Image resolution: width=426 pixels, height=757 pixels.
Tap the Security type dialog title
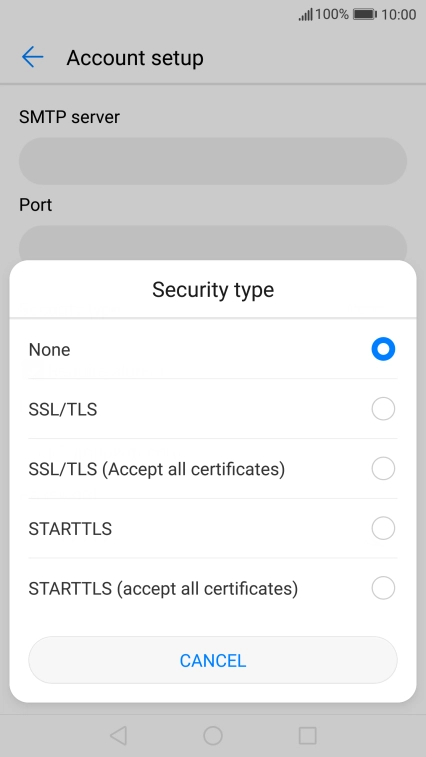click(213, 290)
